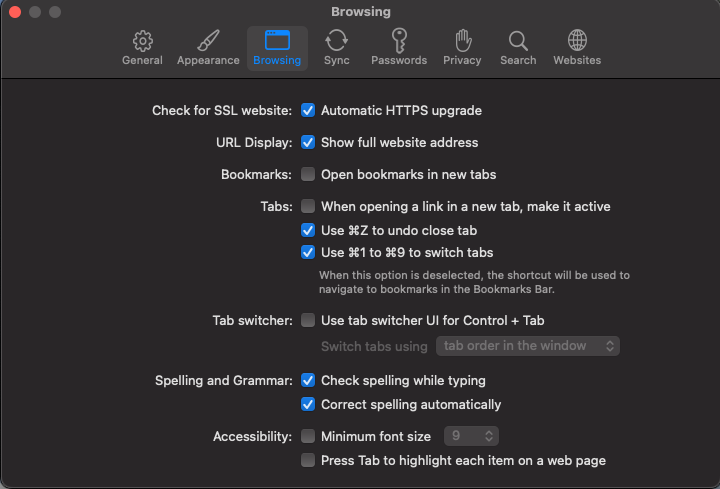The image size is (720, 489).
Task: Select the Browsing window icon
Action: coord(277,41)
